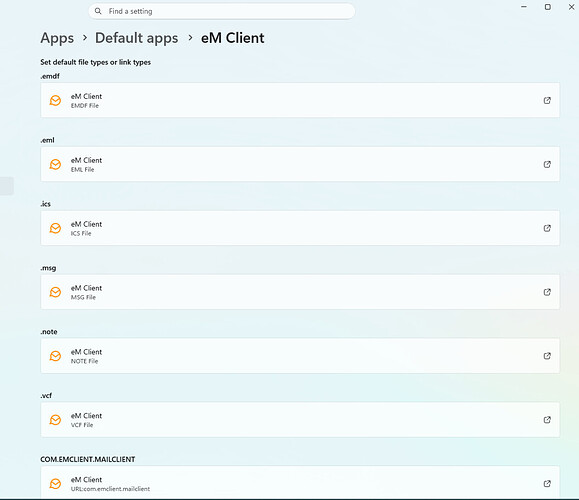Click eM Client envelope icon in VCF File row

point(55,419)
